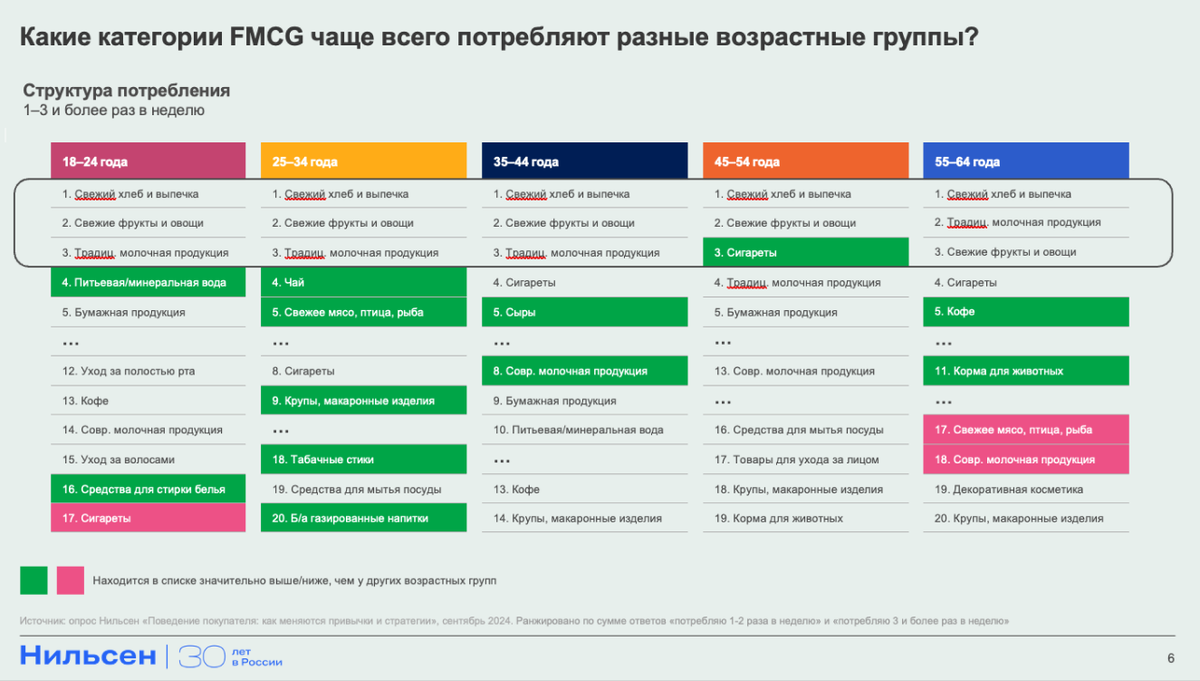
Task: Click the green 'Чай' highlighted row
Action: tap(363, 282)
